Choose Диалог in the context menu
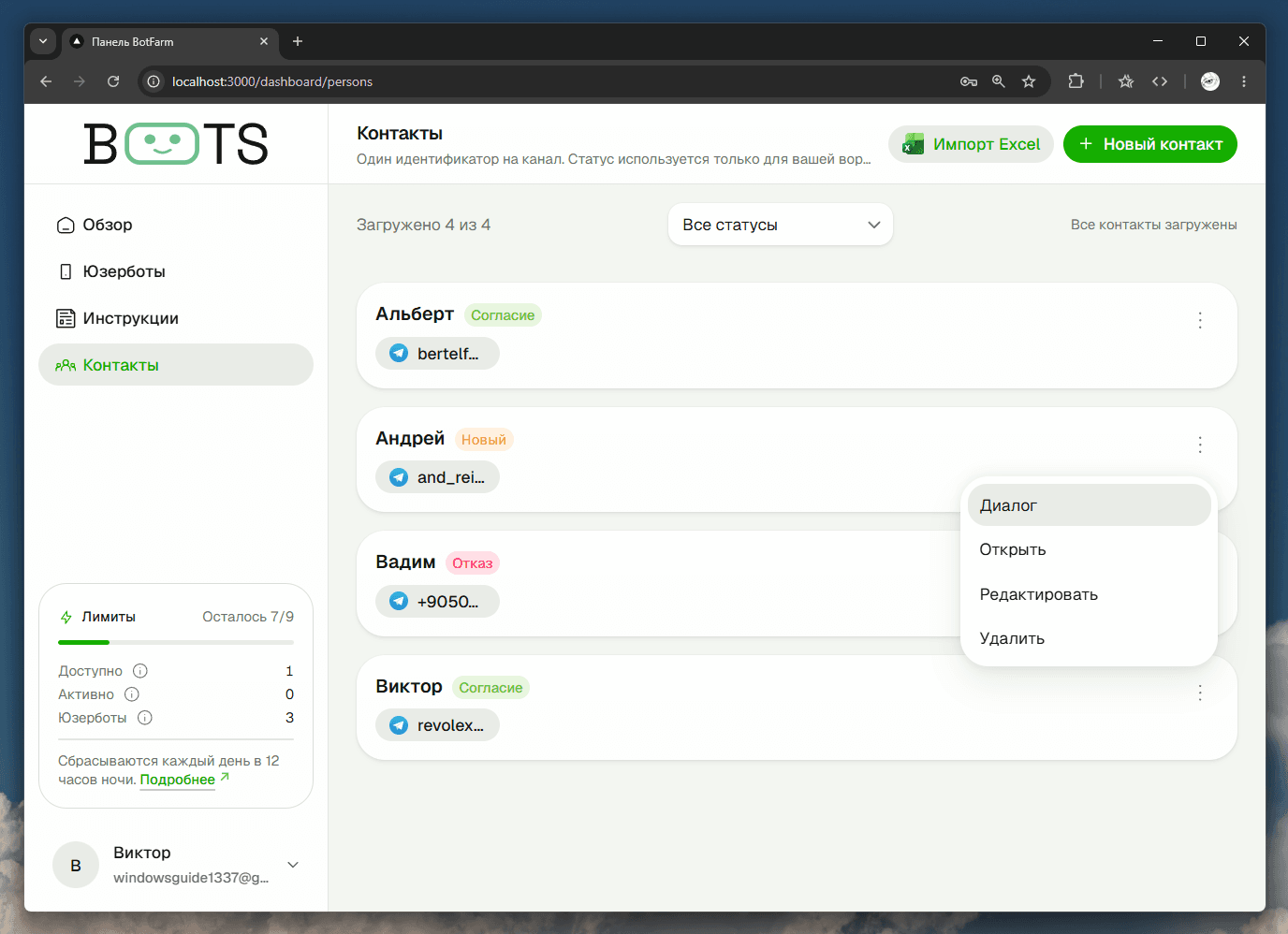Image resolution: width=1288 pixels, height=934 pixels. click(1090, 505)
